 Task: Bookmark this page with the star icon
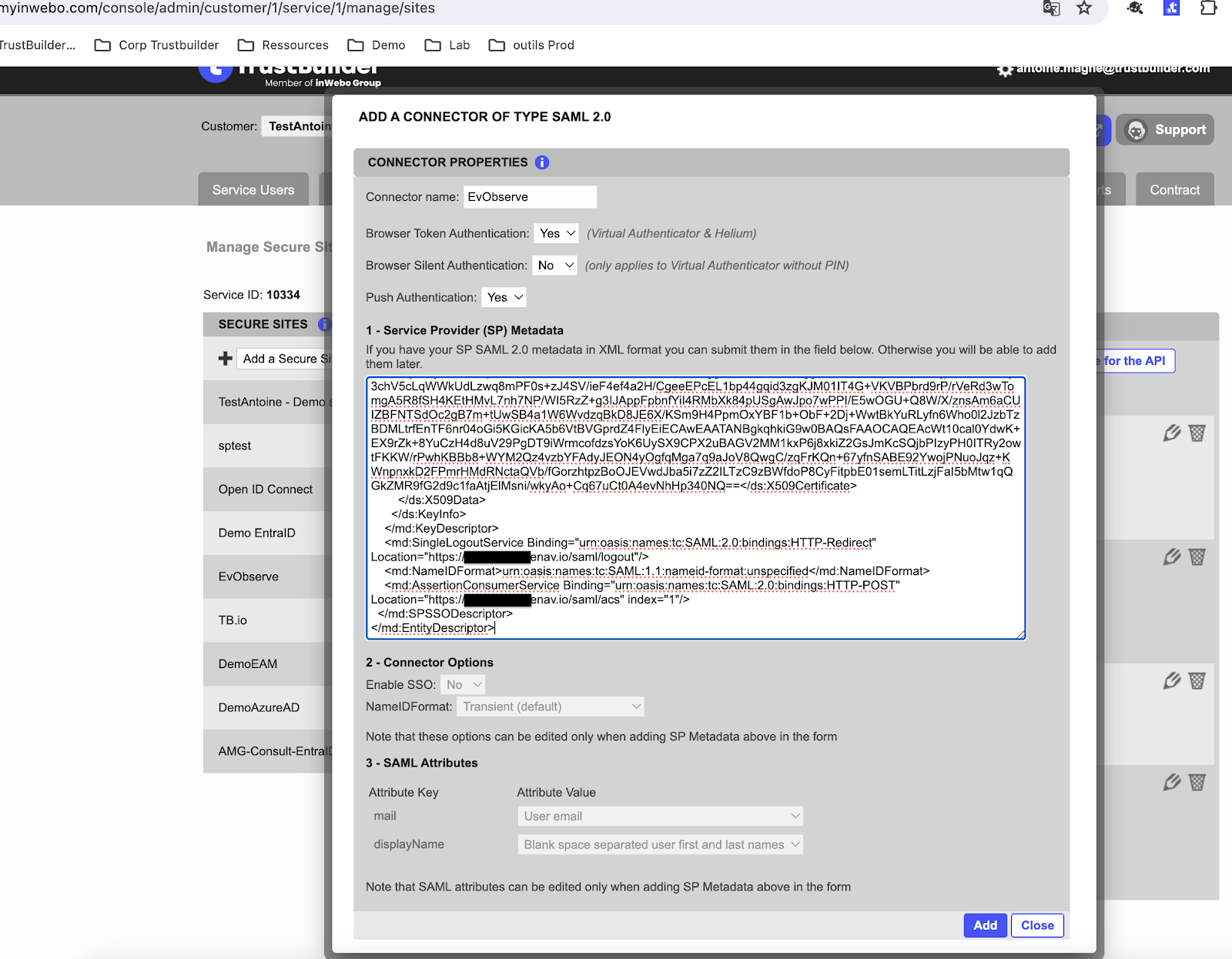pos(1084,8)
